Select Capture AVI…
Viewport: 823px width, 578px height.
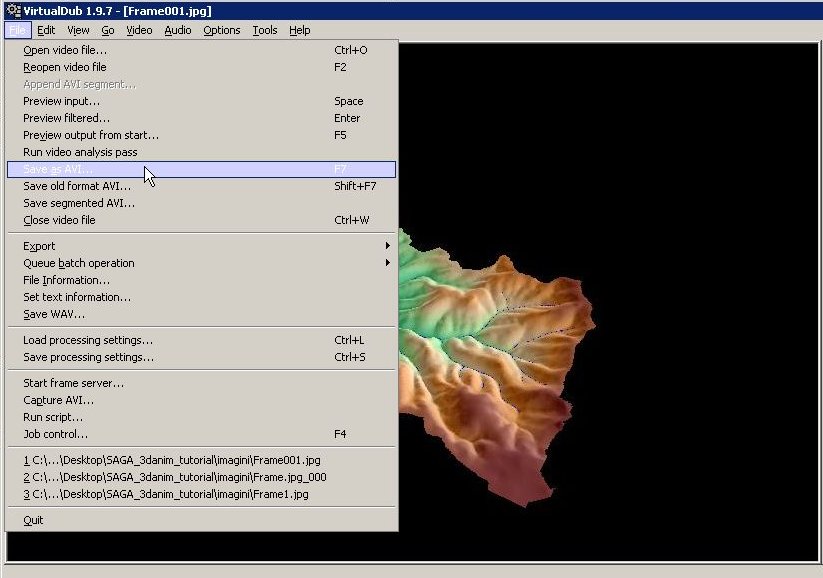coord(202,400)
